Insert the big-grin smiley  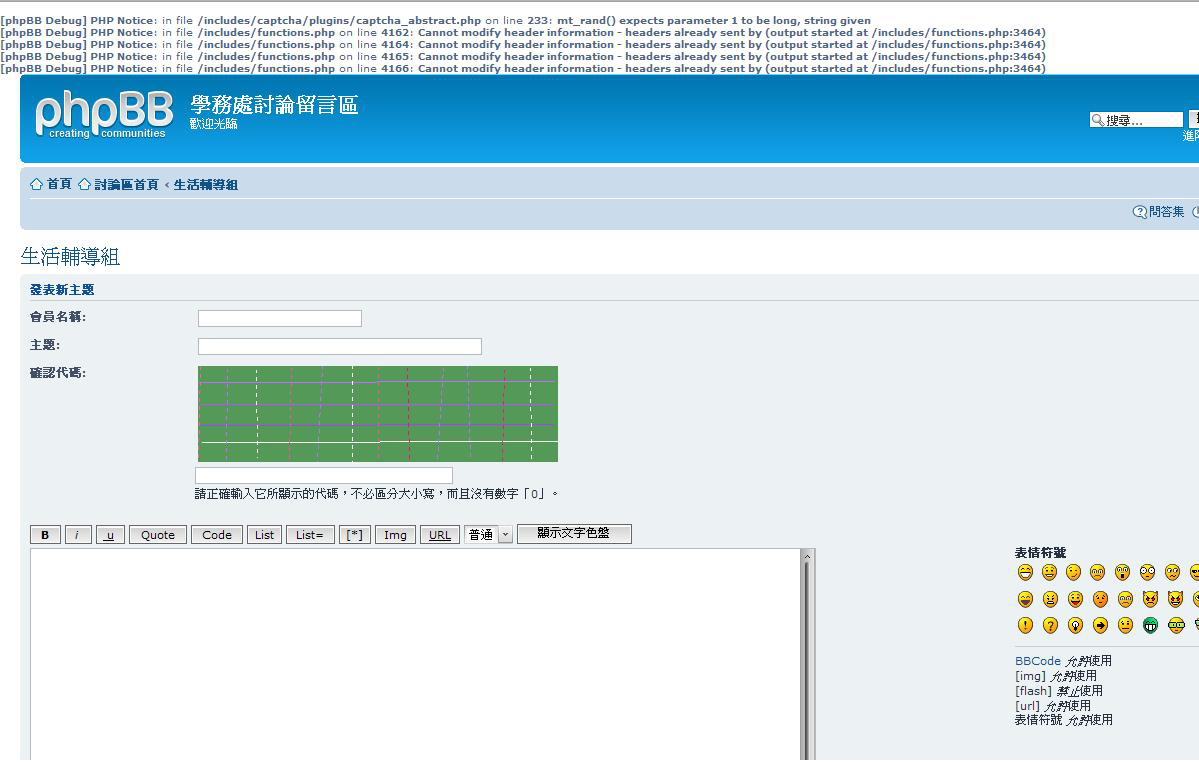tap(1025, 573)
